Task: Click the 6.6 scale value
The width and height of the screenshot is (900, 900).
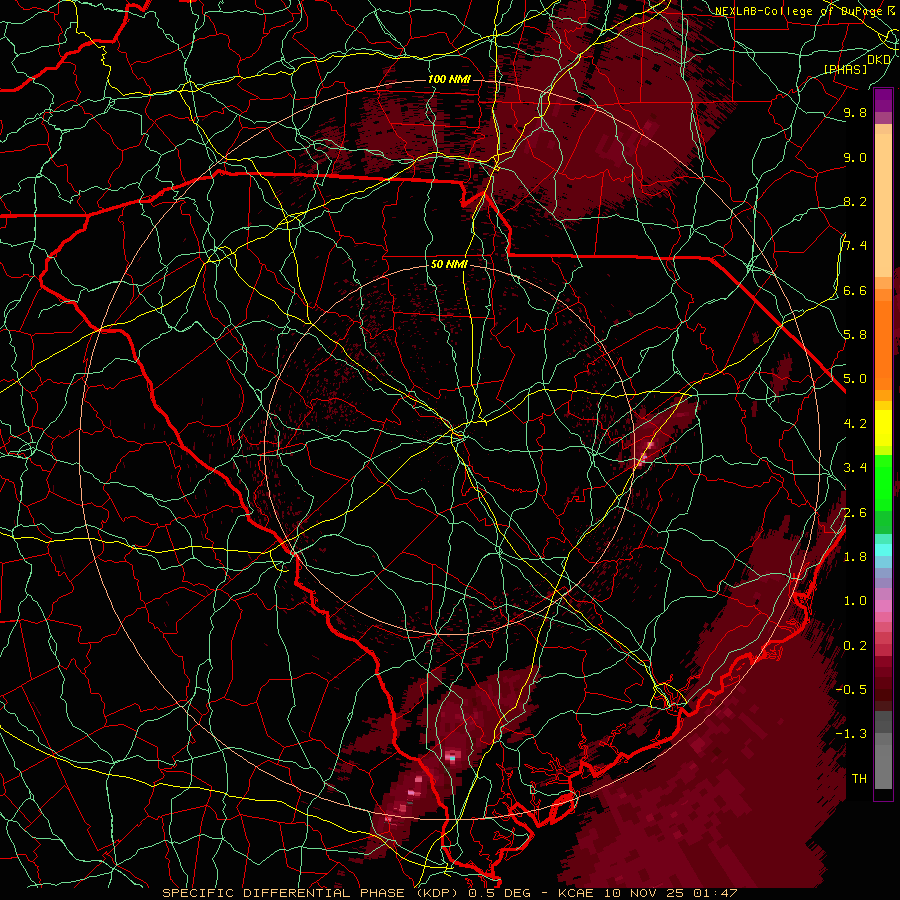Action: (855, 290)
